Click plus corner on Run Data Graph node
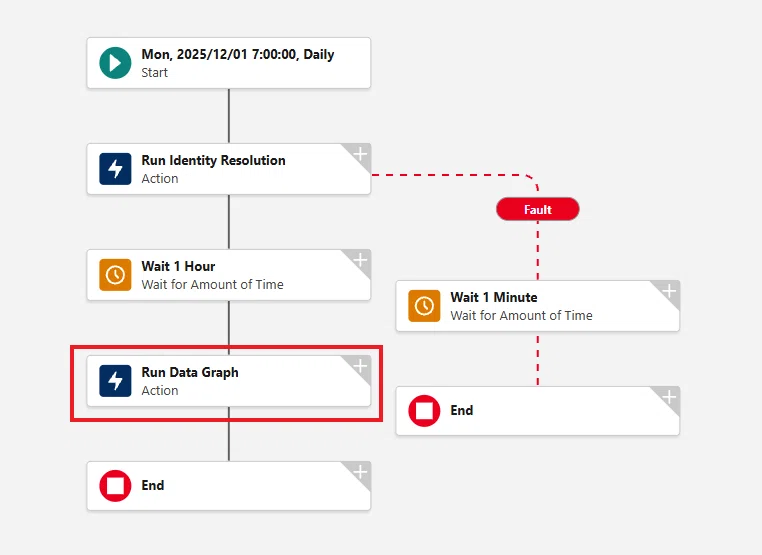The height and width of the screenshot is (555, 762). tap(360, 366)
